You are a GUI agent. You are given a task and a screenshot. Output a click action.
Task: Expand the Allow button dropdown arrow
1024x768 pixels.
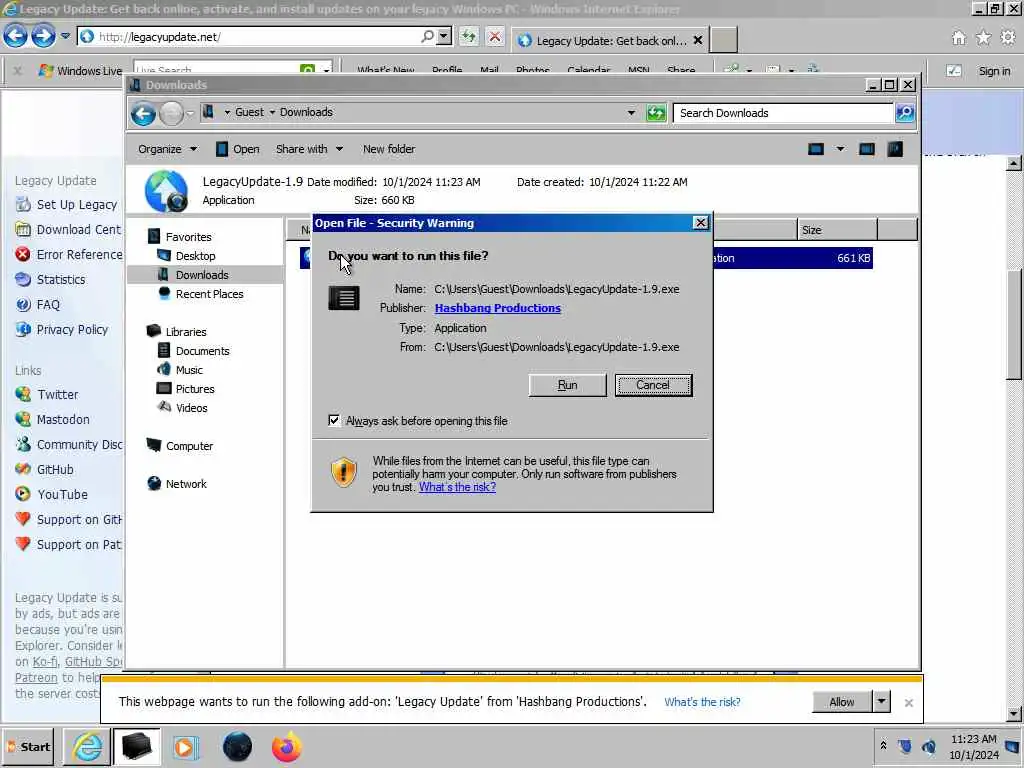coord(882,702)
